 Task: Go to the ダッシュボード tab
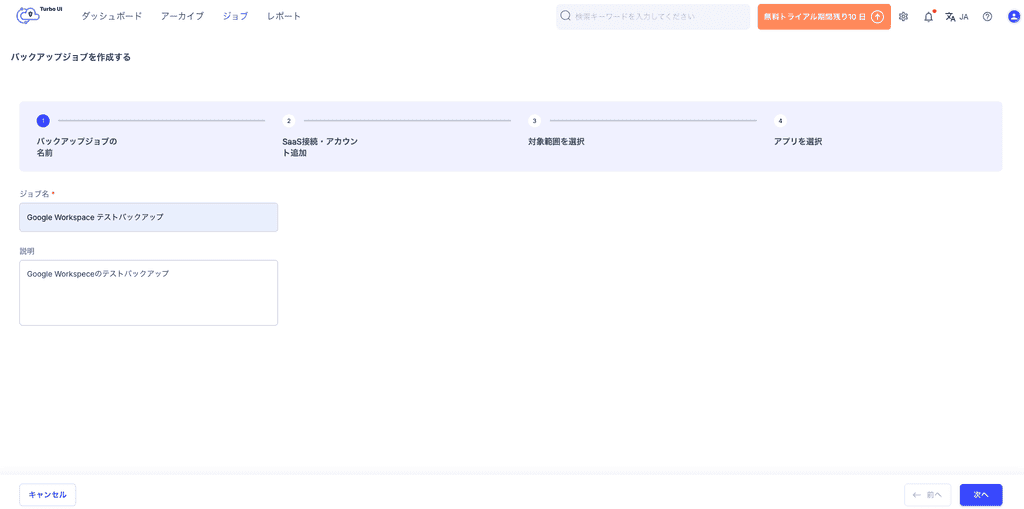click(112, 16)
